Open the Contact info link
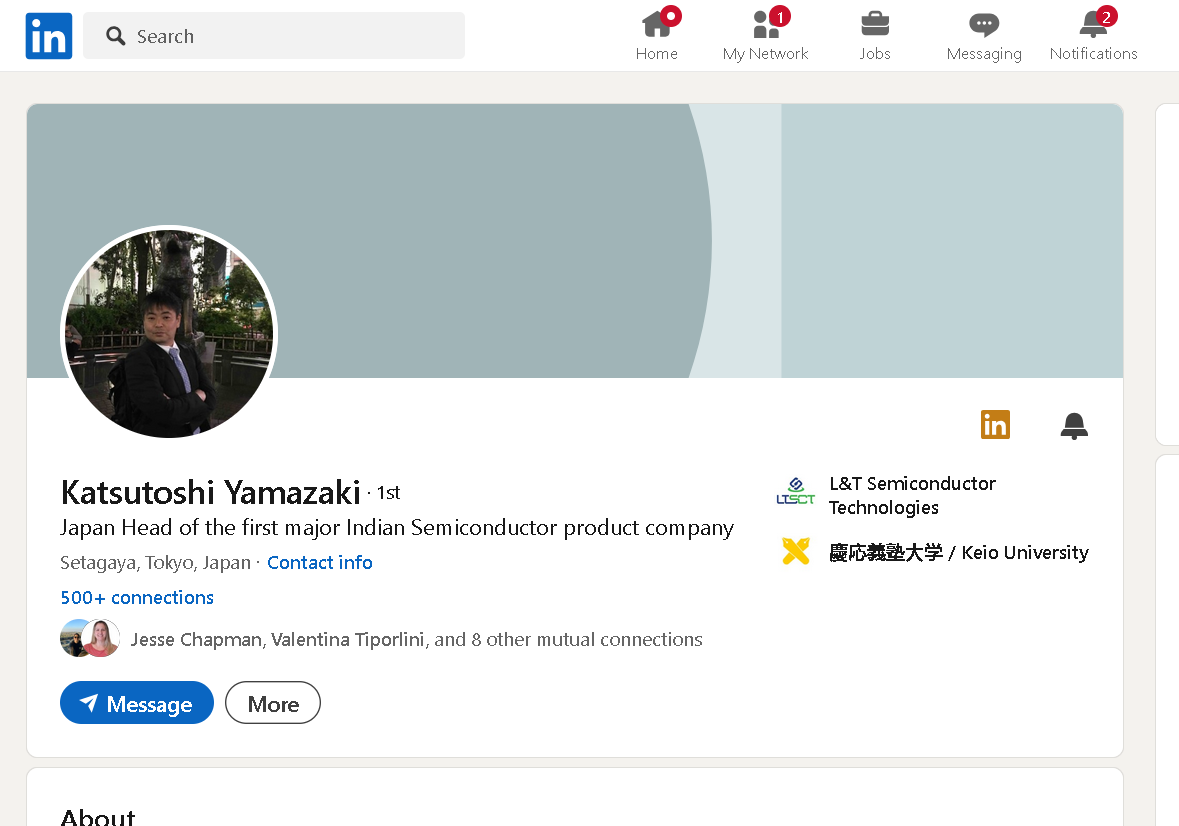The height and width of the screenshot is (826, 1179). coord(320,562)
